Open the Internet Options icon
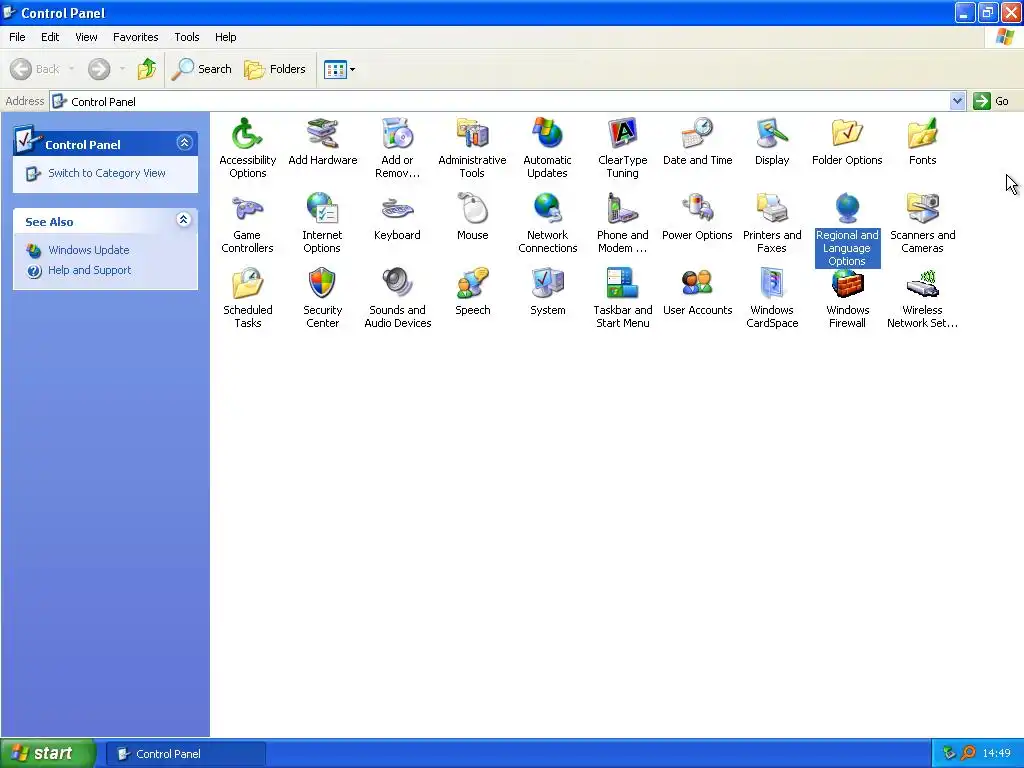 (x=323, y=208)
